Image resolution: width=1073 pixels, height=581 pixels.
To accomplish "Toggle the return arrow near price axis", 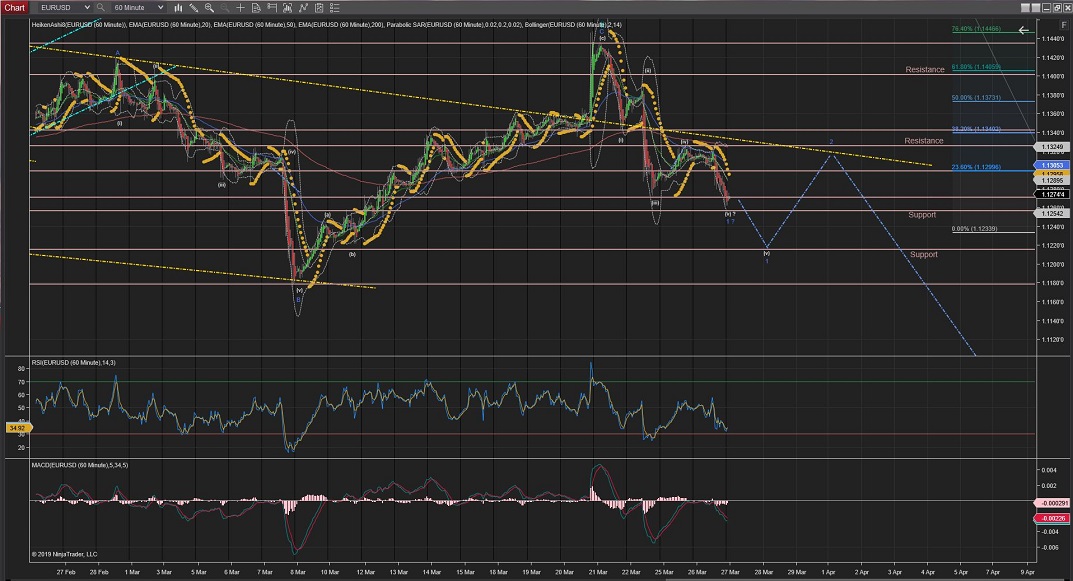I will click(1023, 31).
